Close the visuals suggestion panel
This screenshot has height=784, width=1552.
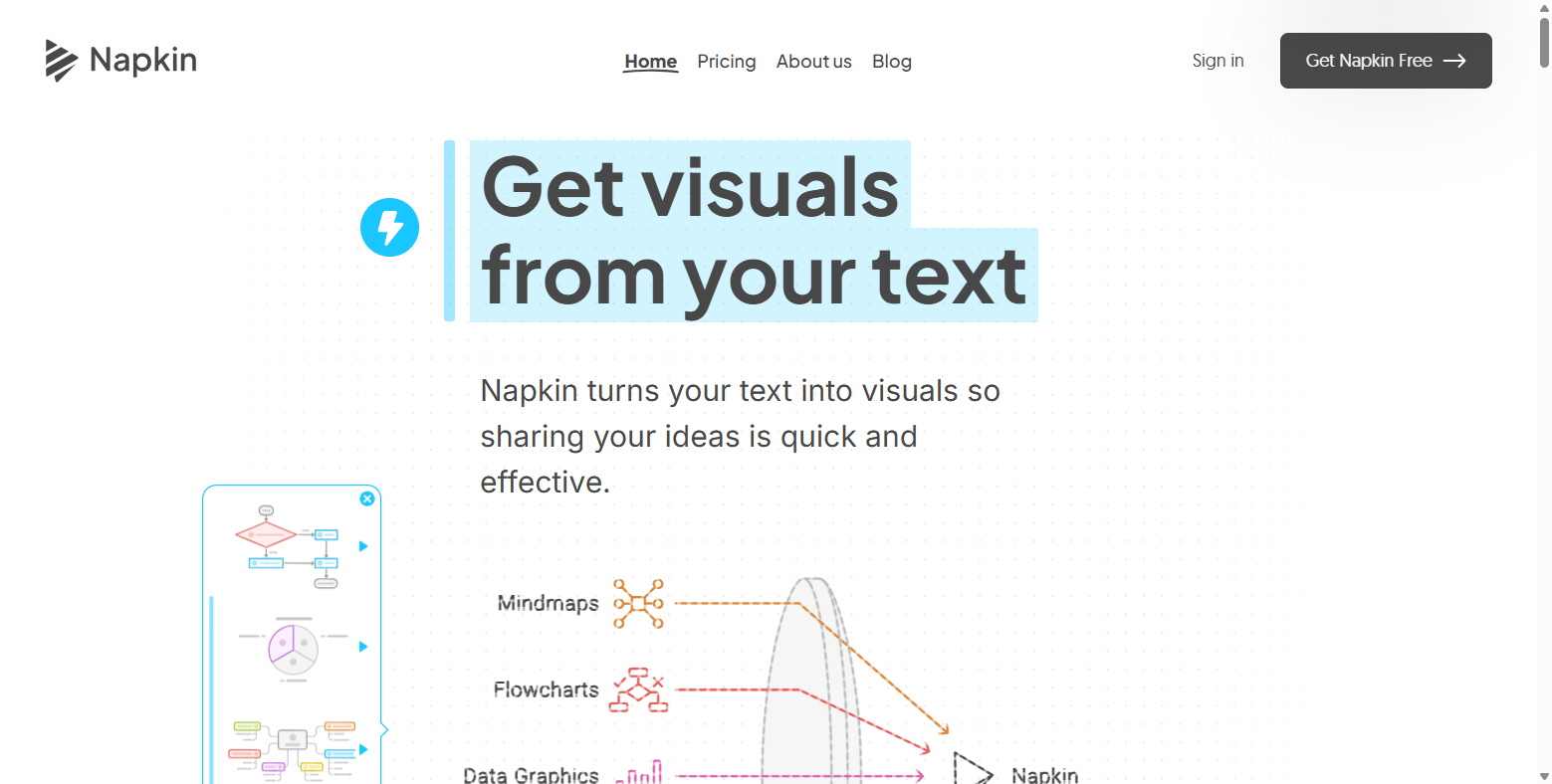[x=367, y=498]
